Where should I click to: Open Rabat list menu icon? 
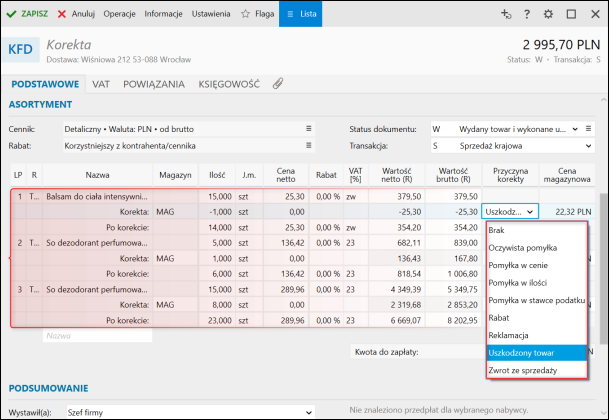pos(308,145)
